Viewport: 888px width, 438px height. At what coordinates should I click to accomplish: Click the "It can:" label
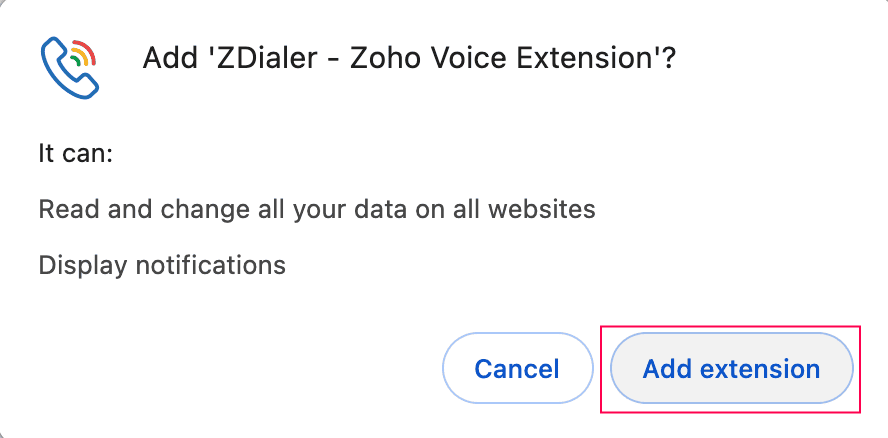pos(76,155)
